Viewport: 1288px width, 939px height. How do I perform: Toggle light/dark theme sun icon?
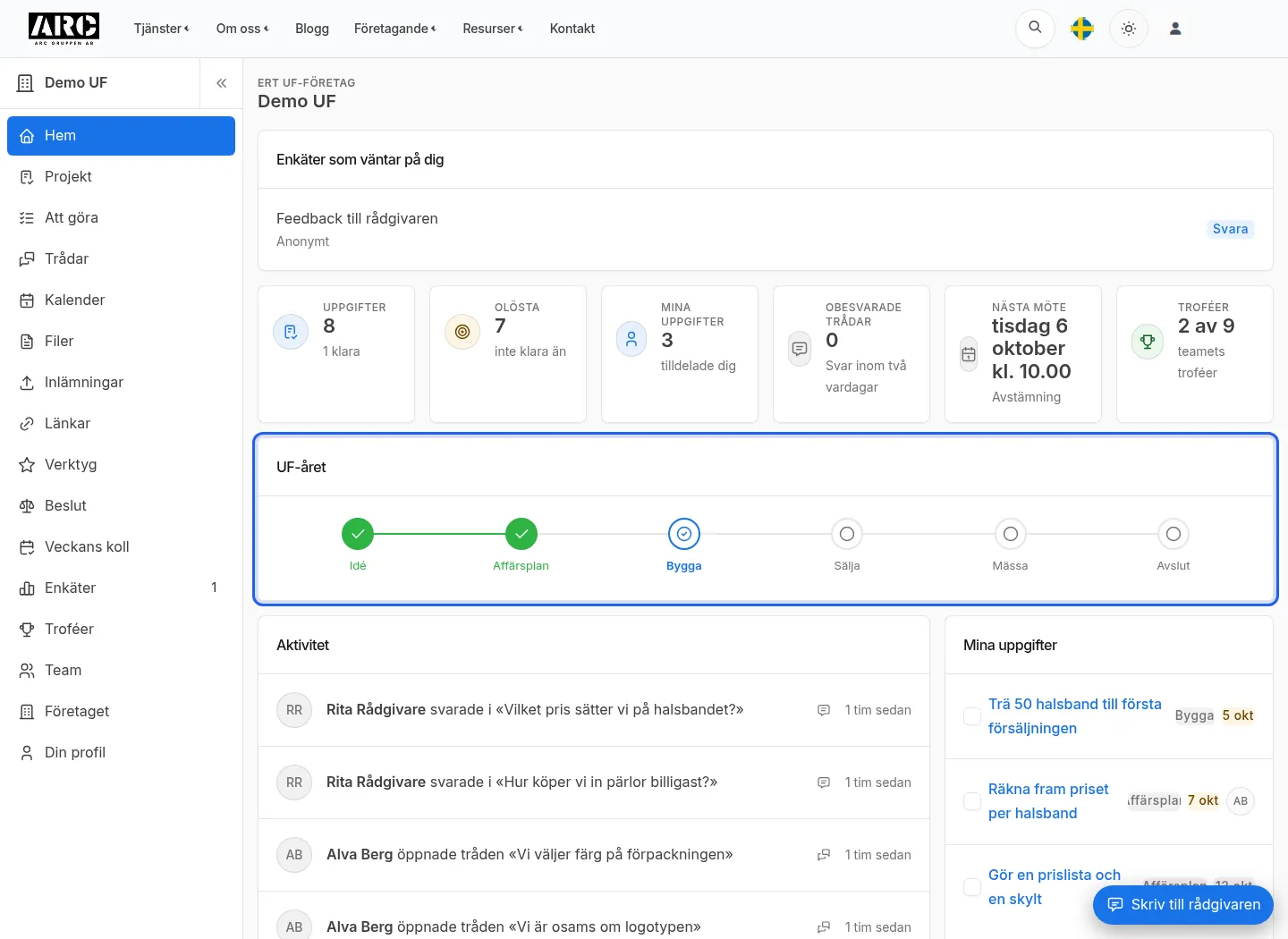[x=1129, y=29]
